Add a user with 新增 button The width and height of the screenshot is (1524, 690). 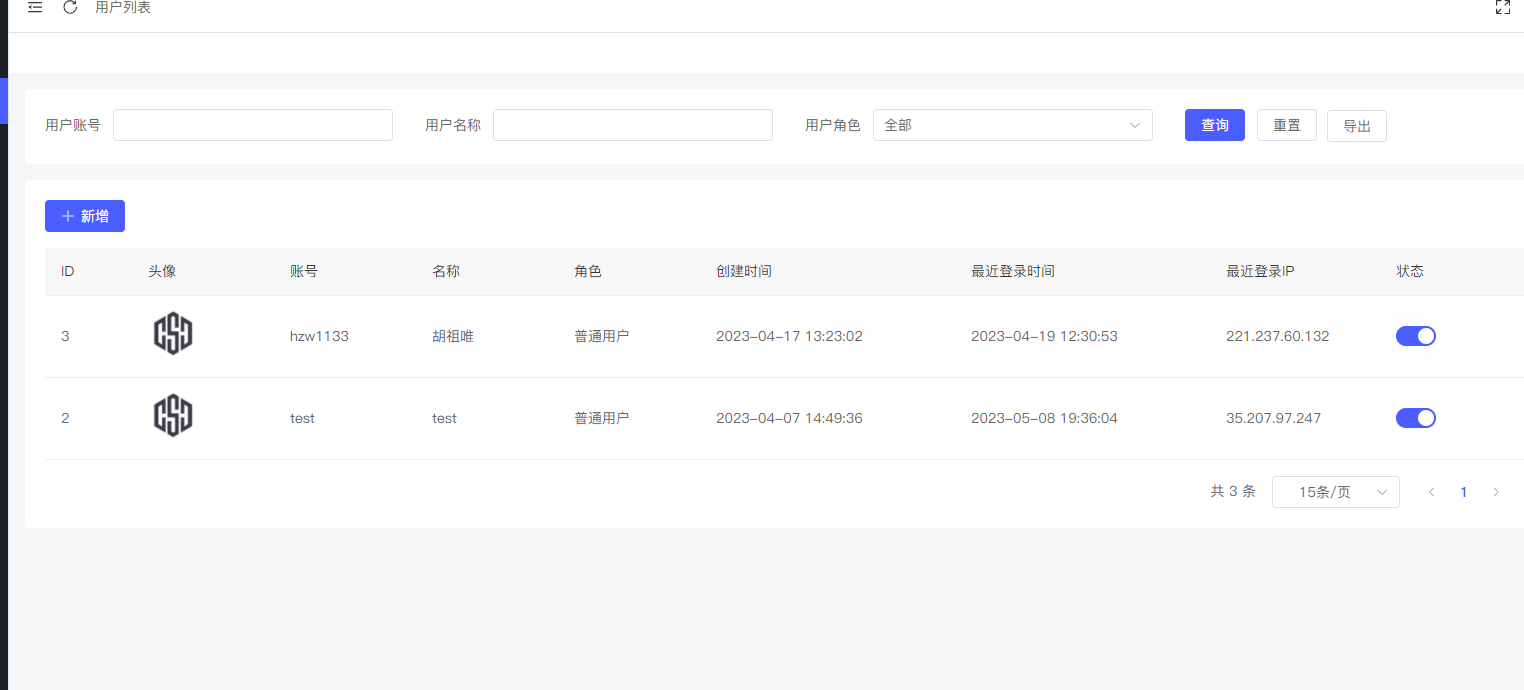tap(85, 216)
